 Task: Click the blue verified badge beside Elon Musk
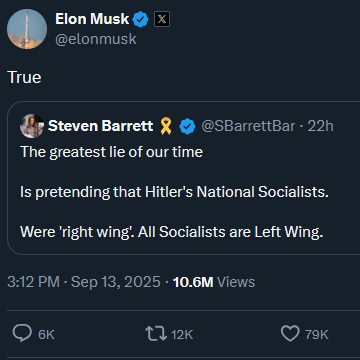(140, 19)
